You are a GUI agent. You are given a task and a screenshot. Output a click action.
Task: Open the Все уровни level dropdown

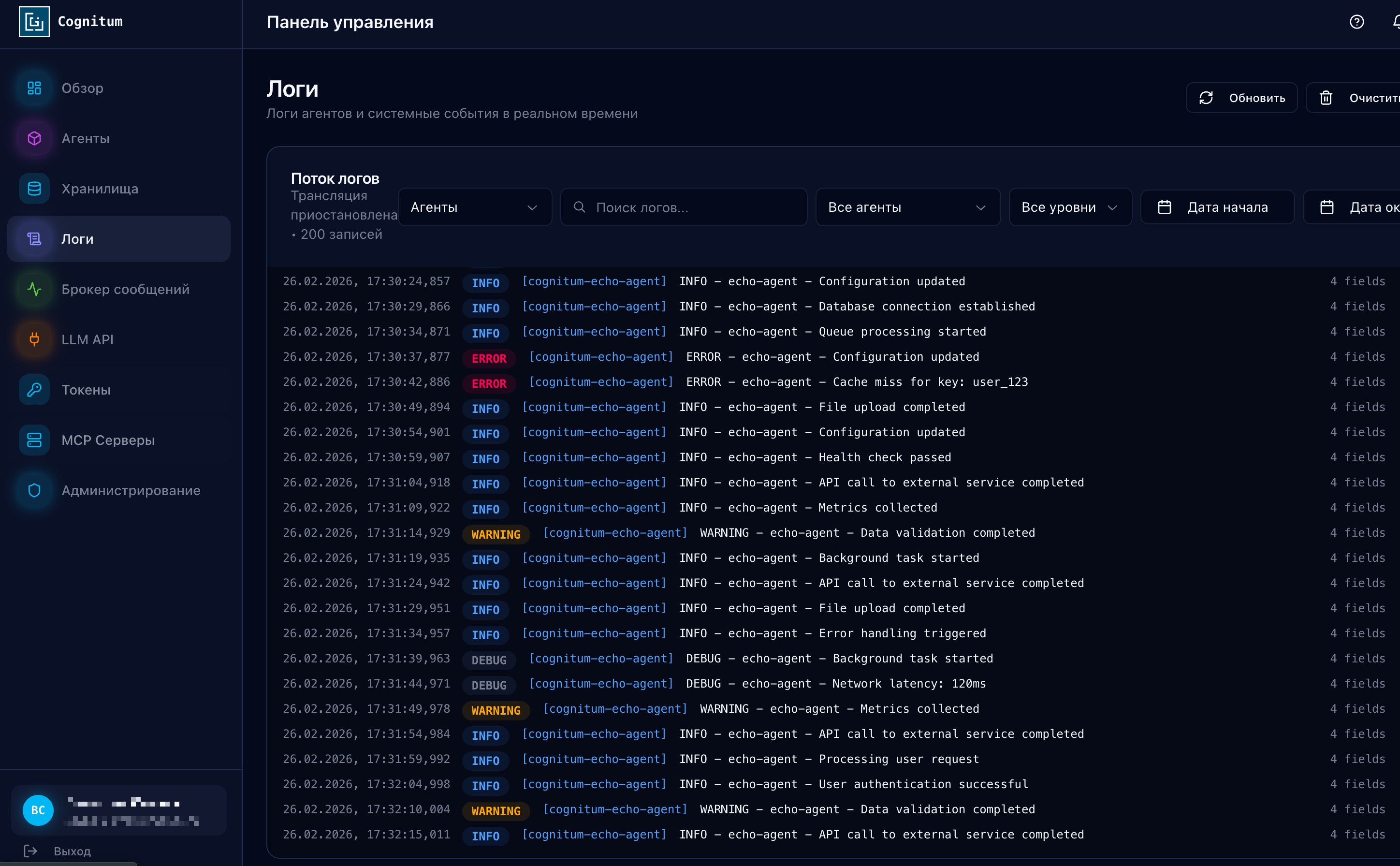coord(1069,207)
